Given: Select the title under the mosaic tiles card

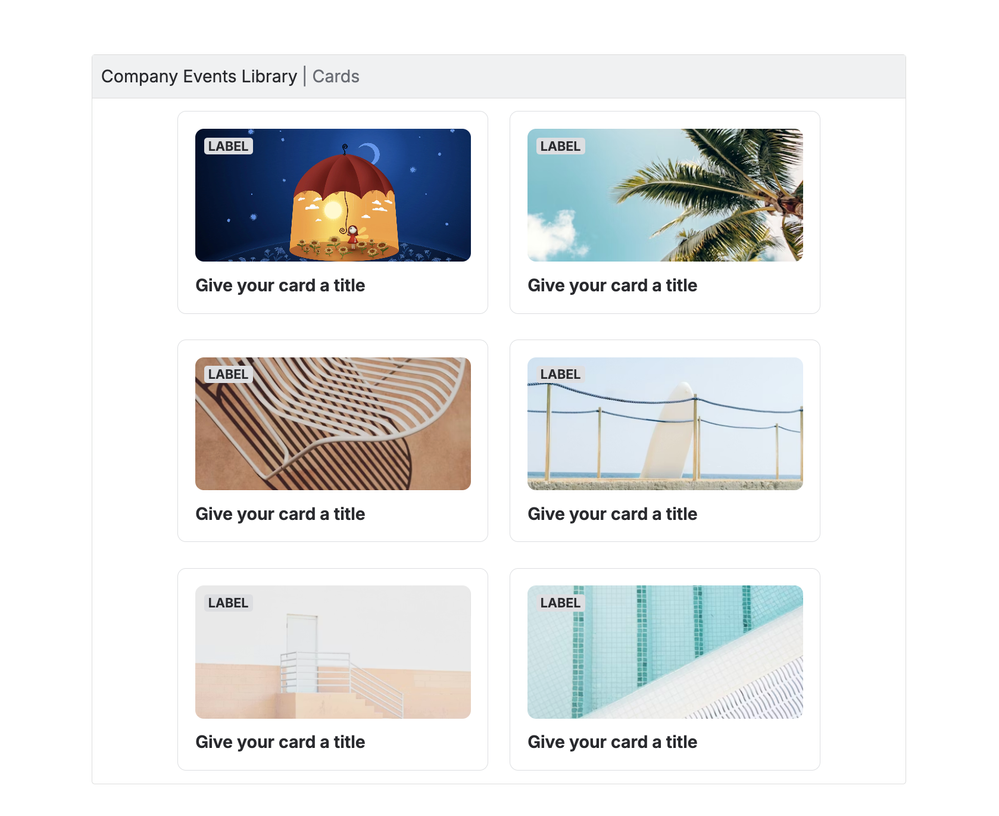Looking at the screenshot, I should (x=612, y=742).
